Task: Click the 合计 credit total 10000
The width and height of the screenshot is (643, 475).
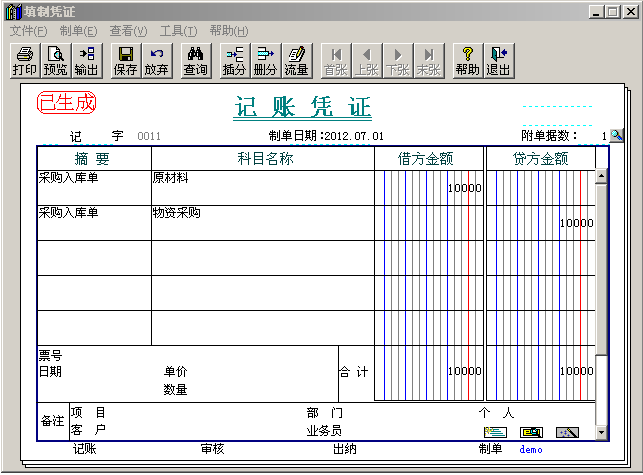Action: (x=577, y=371)
